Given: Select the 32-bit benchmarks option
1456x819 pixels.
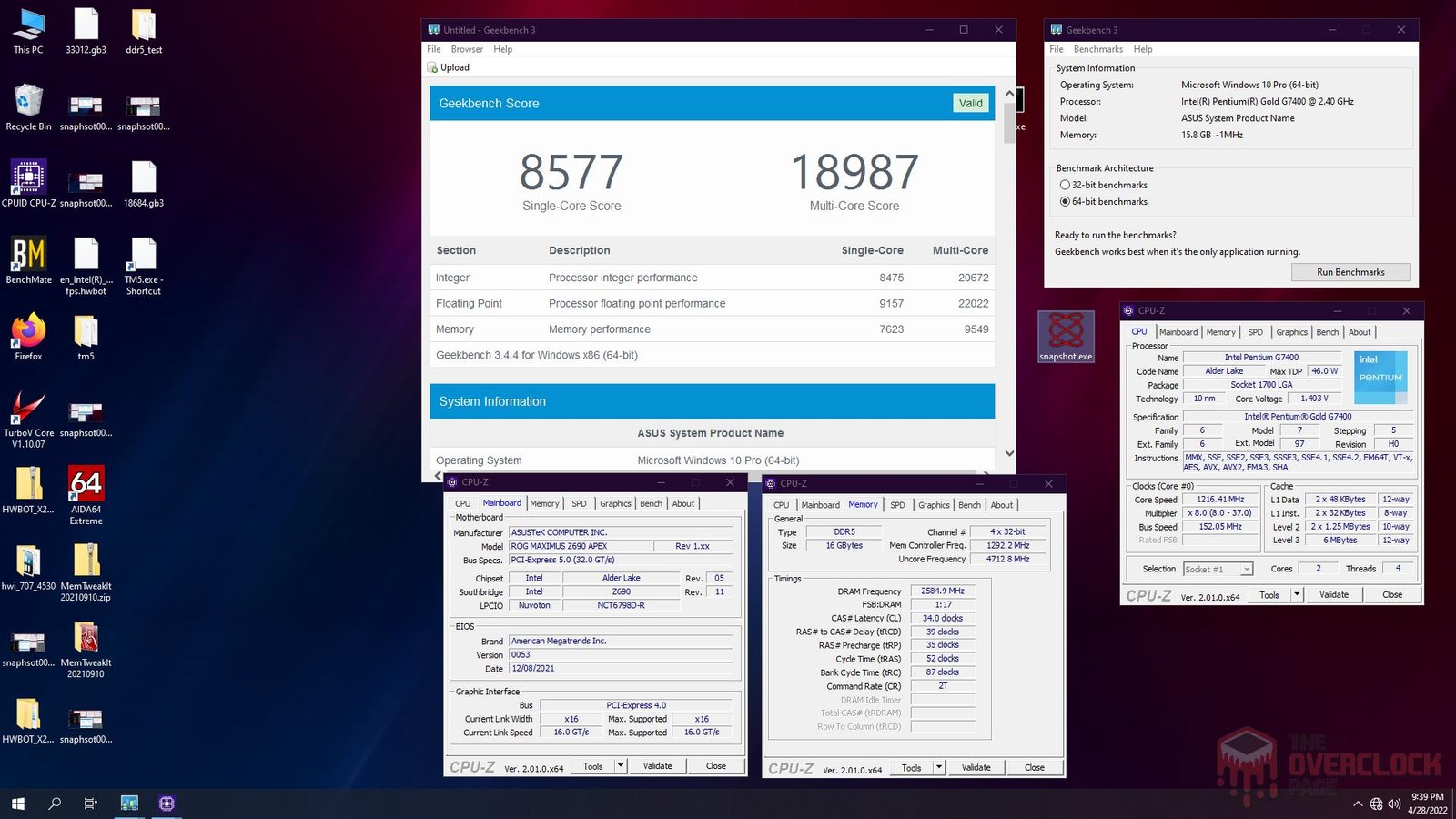Looking at the screenshot, I should (x=1065, y=185).
